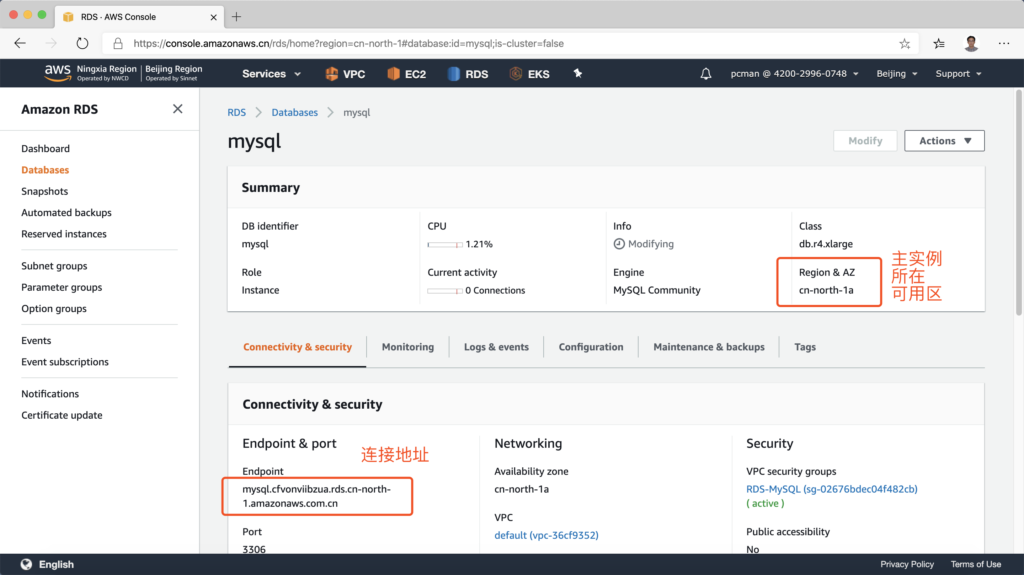The image size is (1024, 575).
Task: Click the default VPC link
Action: [x=546, y=535]
